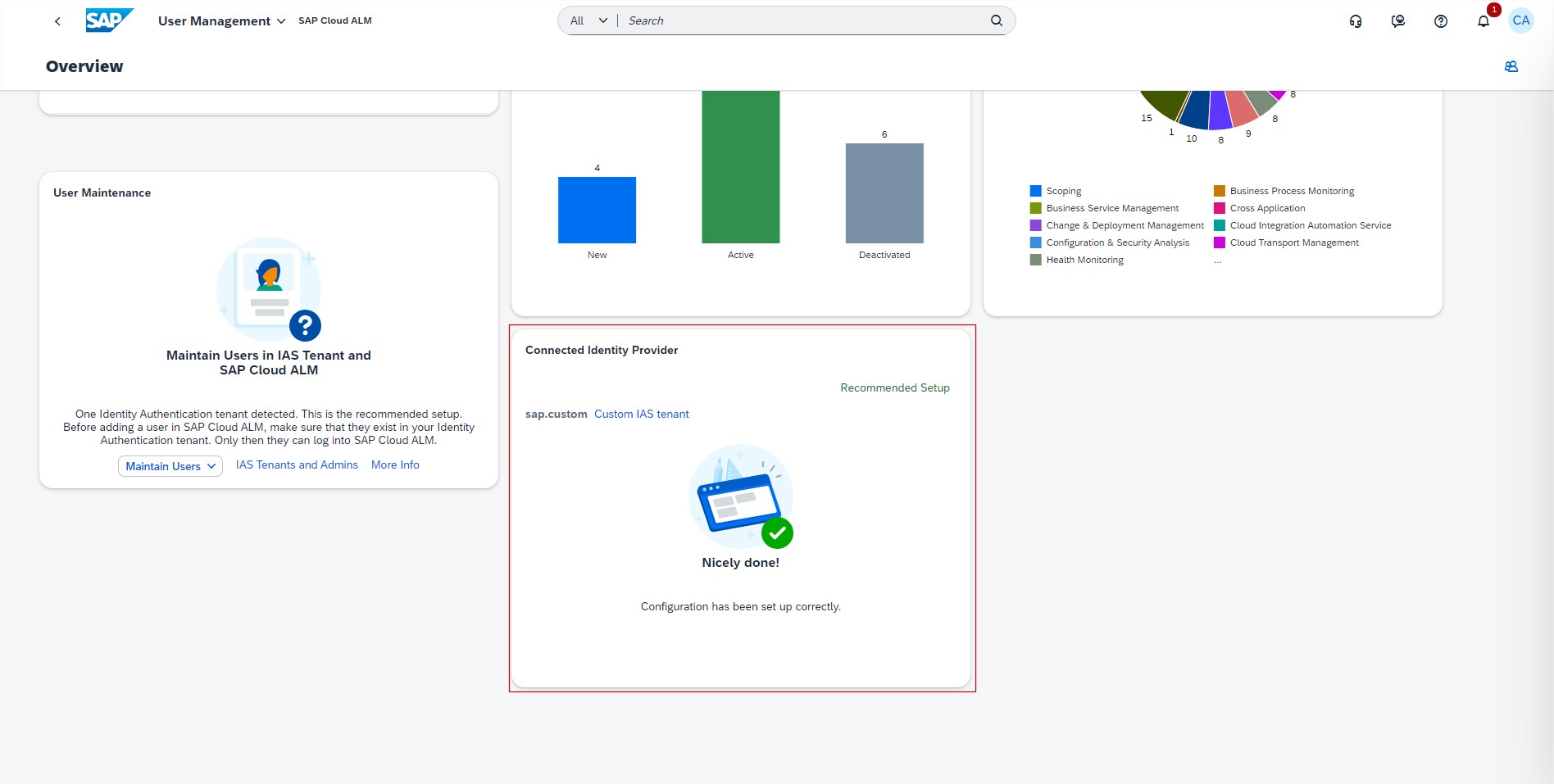
Task: Select the Scoping legend color swatch
Action: click(1036, 191)
